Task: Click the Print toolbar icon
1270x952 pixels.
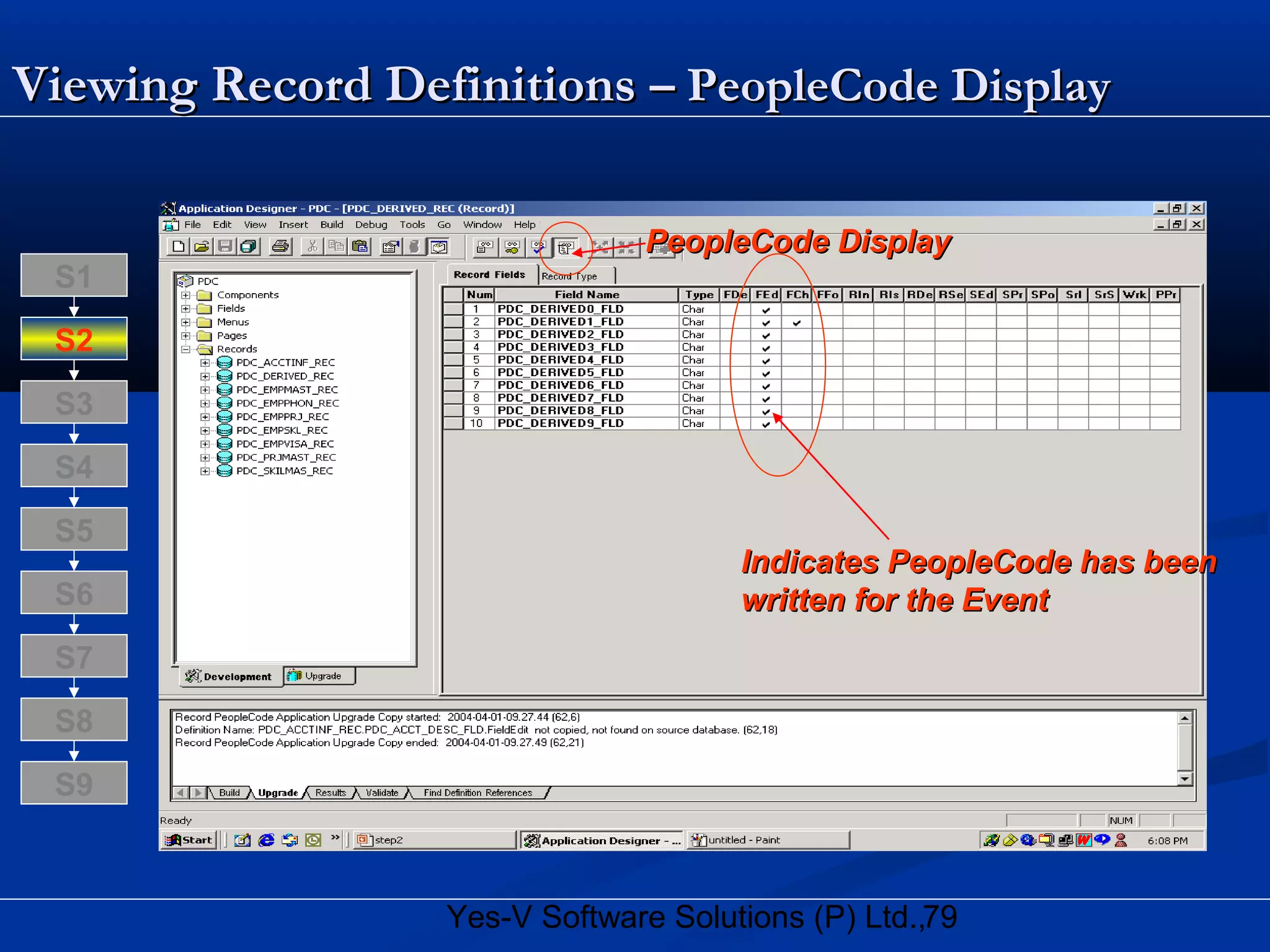Action: click(280, 247)
